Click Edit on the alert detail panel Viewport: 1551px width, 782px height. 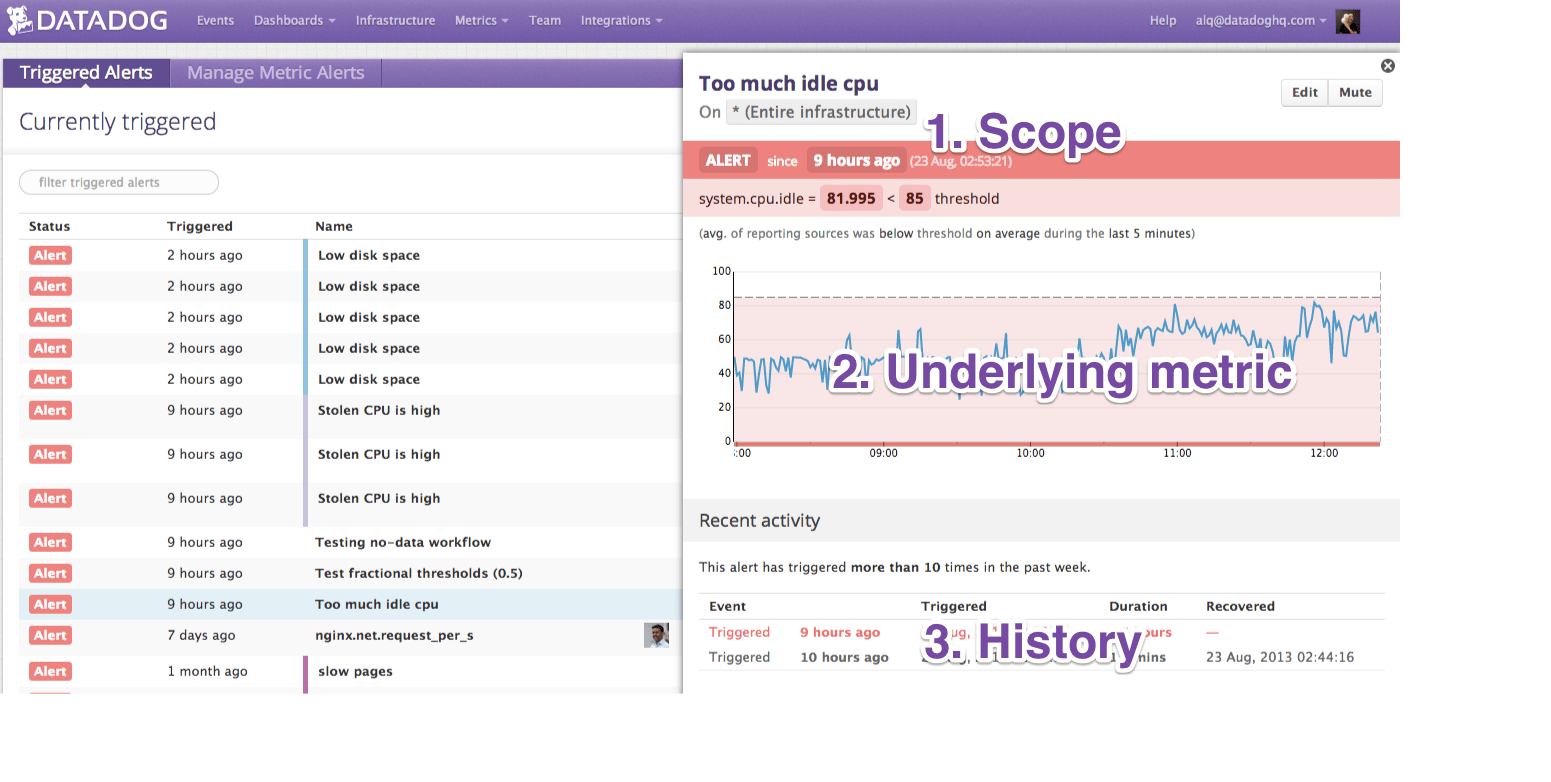tap(1304, 92)
